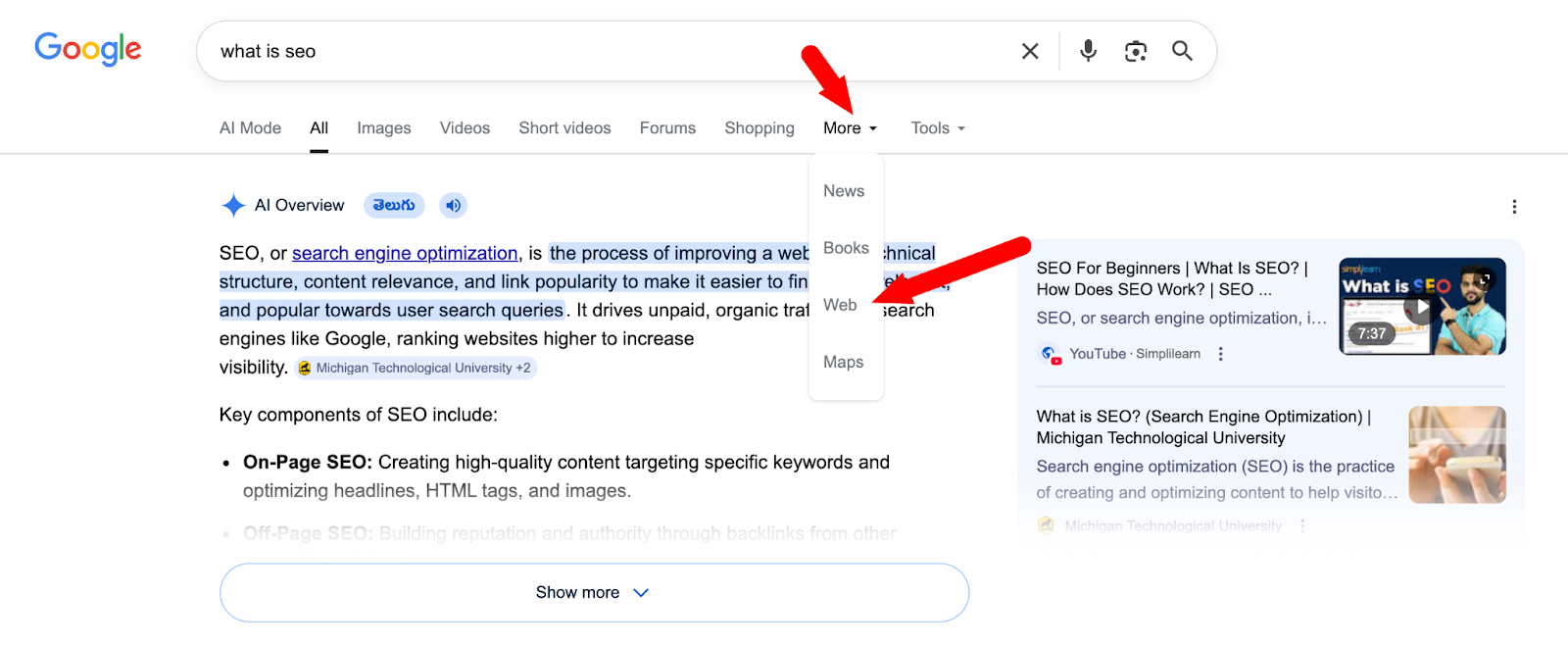
Task: Click the magnifying glass search button
Action: tap(1182, 51)
